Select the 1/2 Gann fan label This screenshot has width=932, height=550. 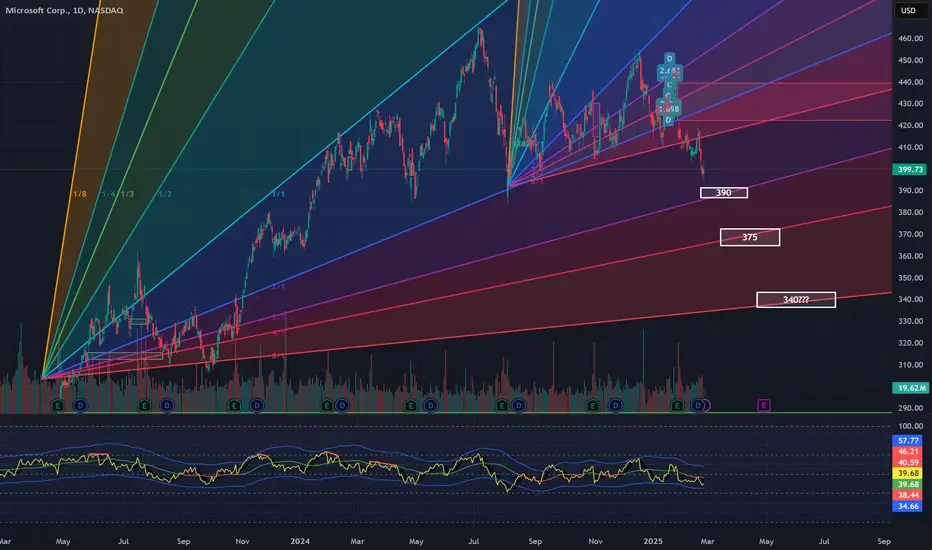tap(165, 194)
